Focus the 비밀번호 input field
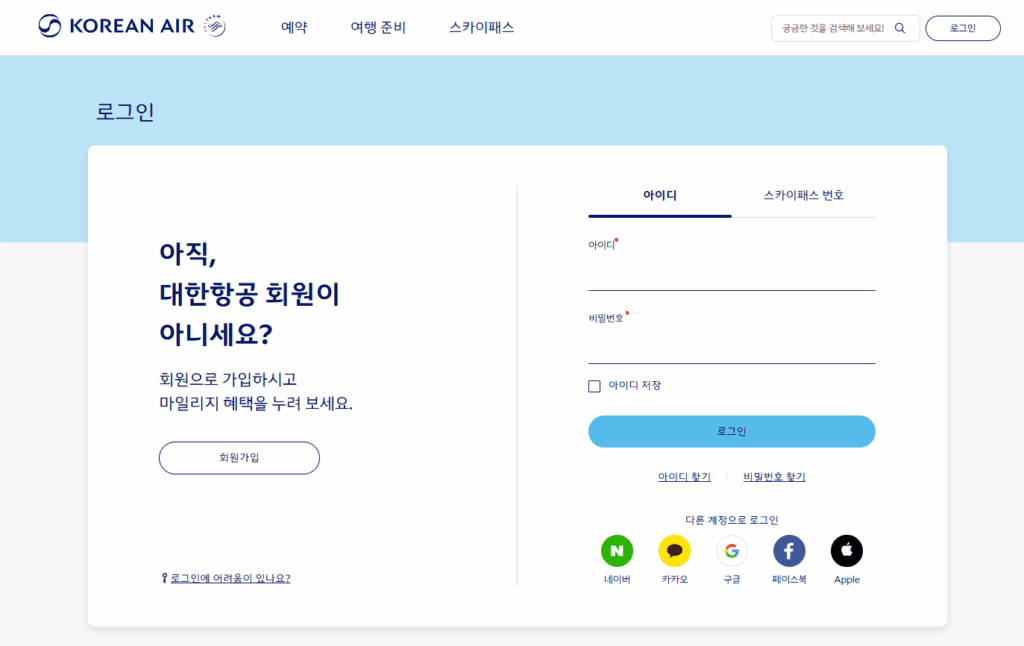 click(731, 347)
